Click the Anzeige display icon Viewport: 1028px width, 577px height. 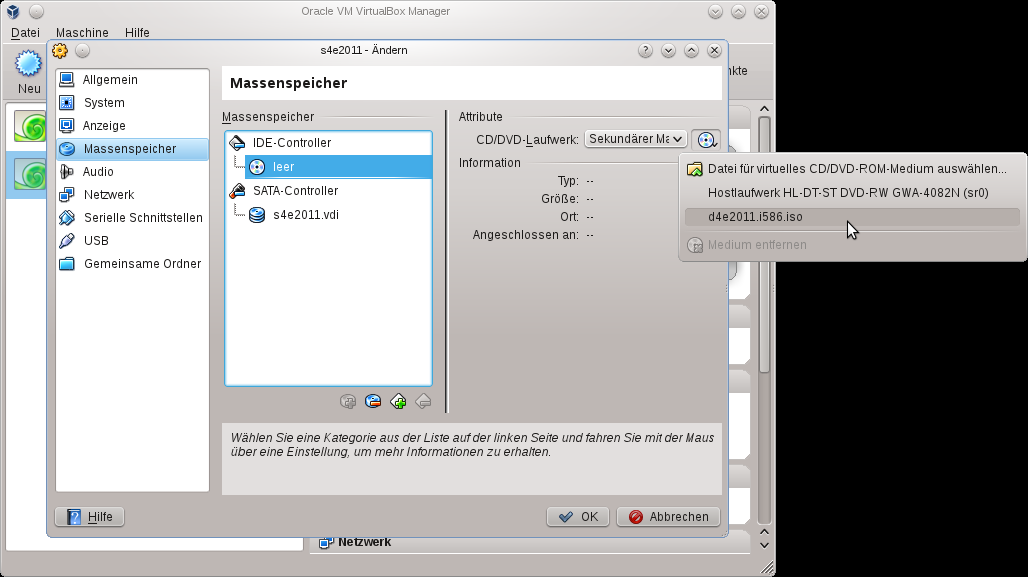67,125
